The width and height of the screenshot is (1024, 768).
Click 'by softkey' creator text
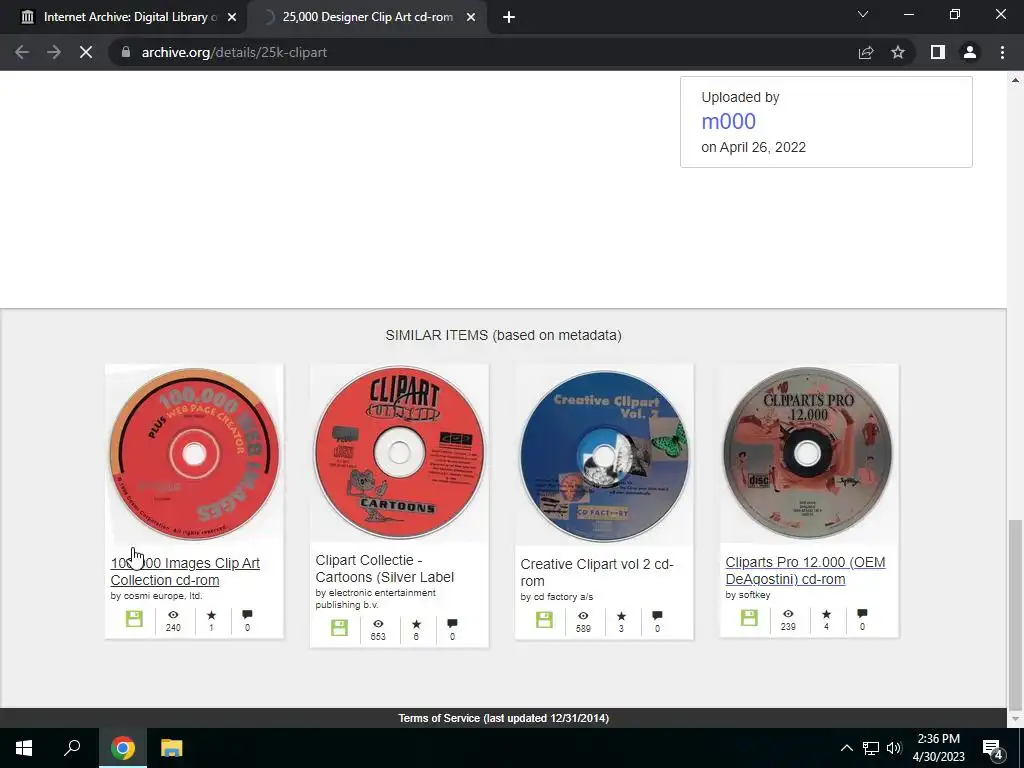pyautogui.click(x=748, y=595)
